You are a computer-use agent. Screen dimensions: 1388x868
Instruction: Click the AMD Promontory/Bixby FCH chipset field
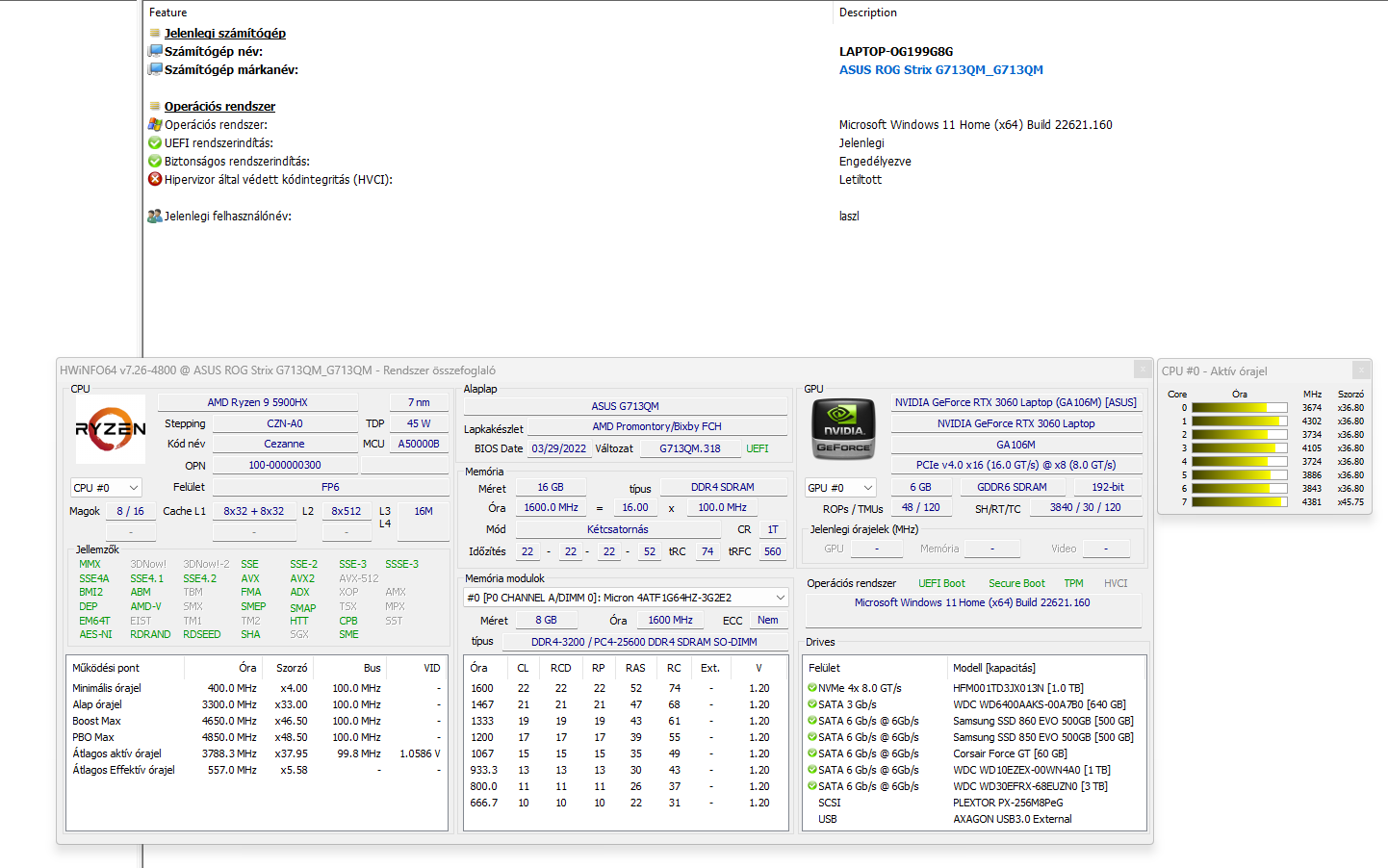click(656, 426)
